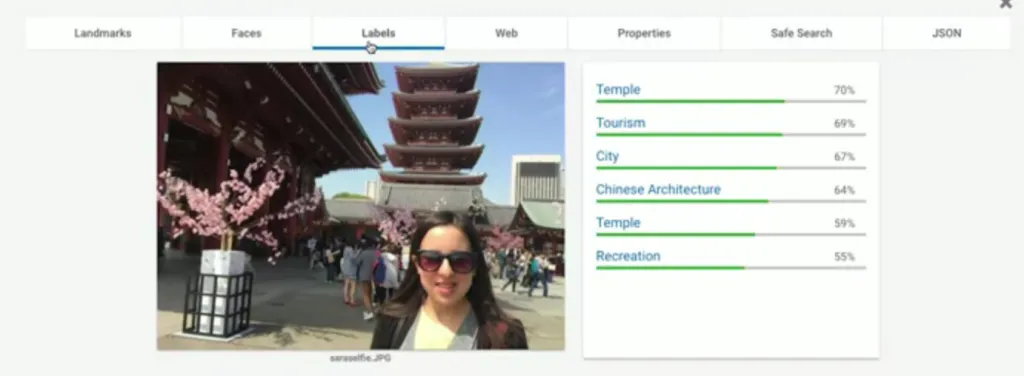Viewport: 1024px width, 376px height.
Task: Click the Recreation confidence bar
Action: pos(731,268)
